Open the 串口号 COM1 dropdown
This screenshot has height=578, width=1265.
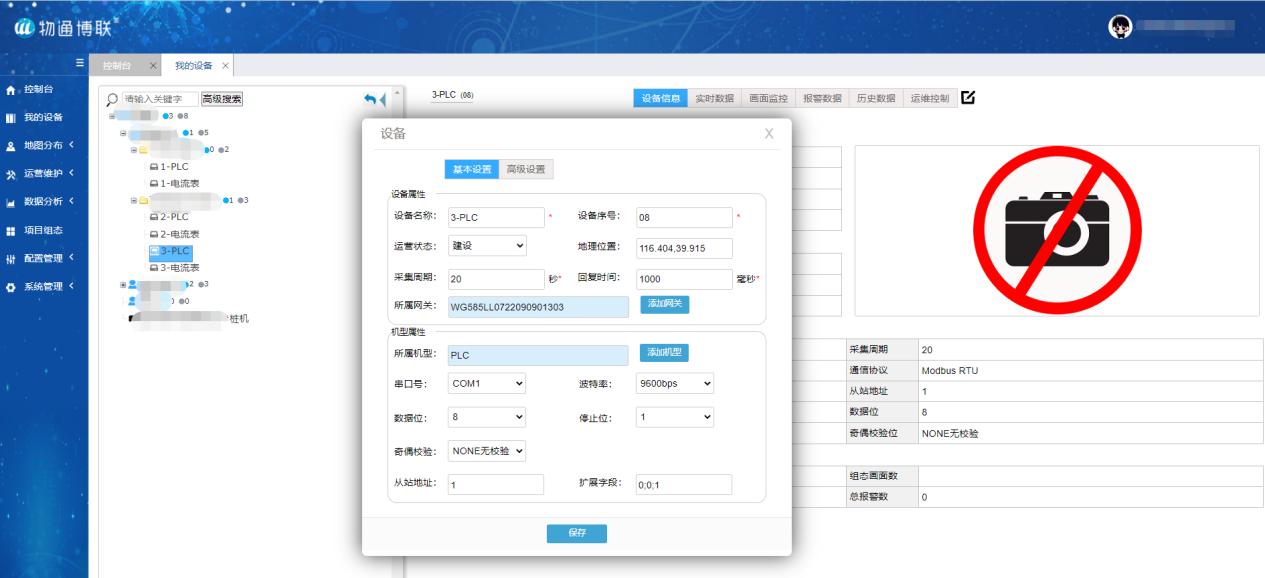point(487,383)
